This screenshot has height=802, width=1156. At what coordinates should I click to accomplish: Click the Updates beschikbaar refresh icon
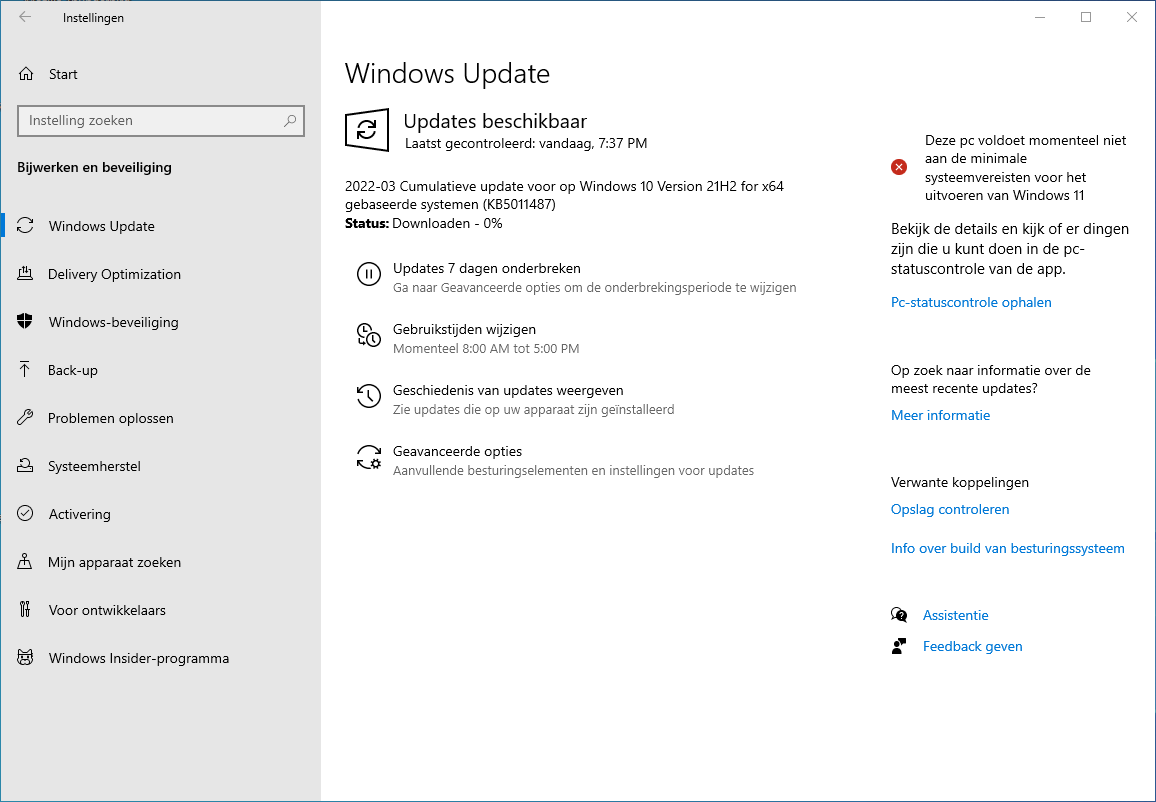pos(367,130)
